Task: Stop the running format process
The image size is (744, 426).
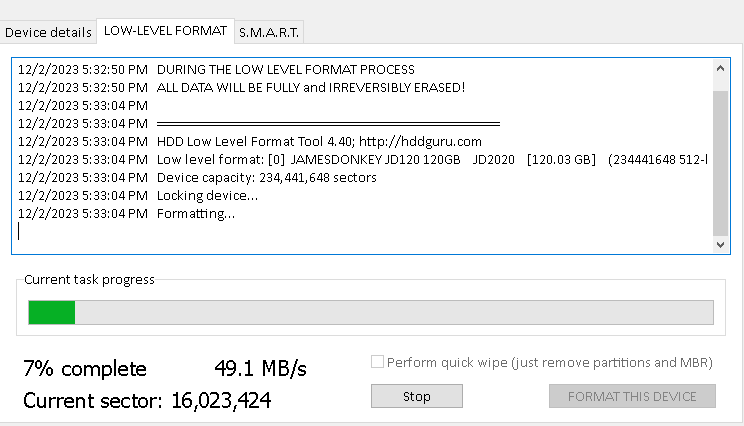Action: point(416,396)
